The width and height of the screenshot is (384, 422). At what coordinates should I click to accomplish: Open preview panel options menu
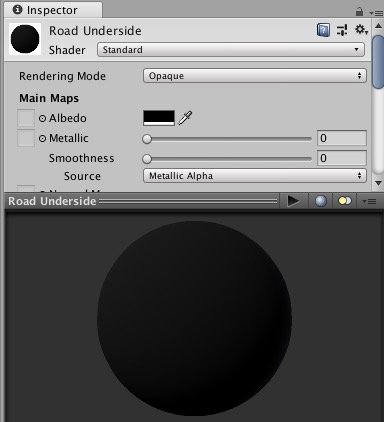(369, 201)
